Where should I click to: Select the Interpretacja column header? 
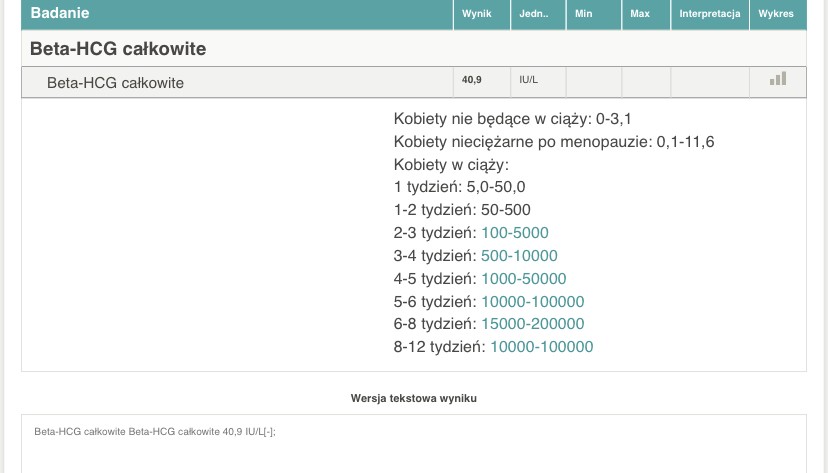pos(709,14)
